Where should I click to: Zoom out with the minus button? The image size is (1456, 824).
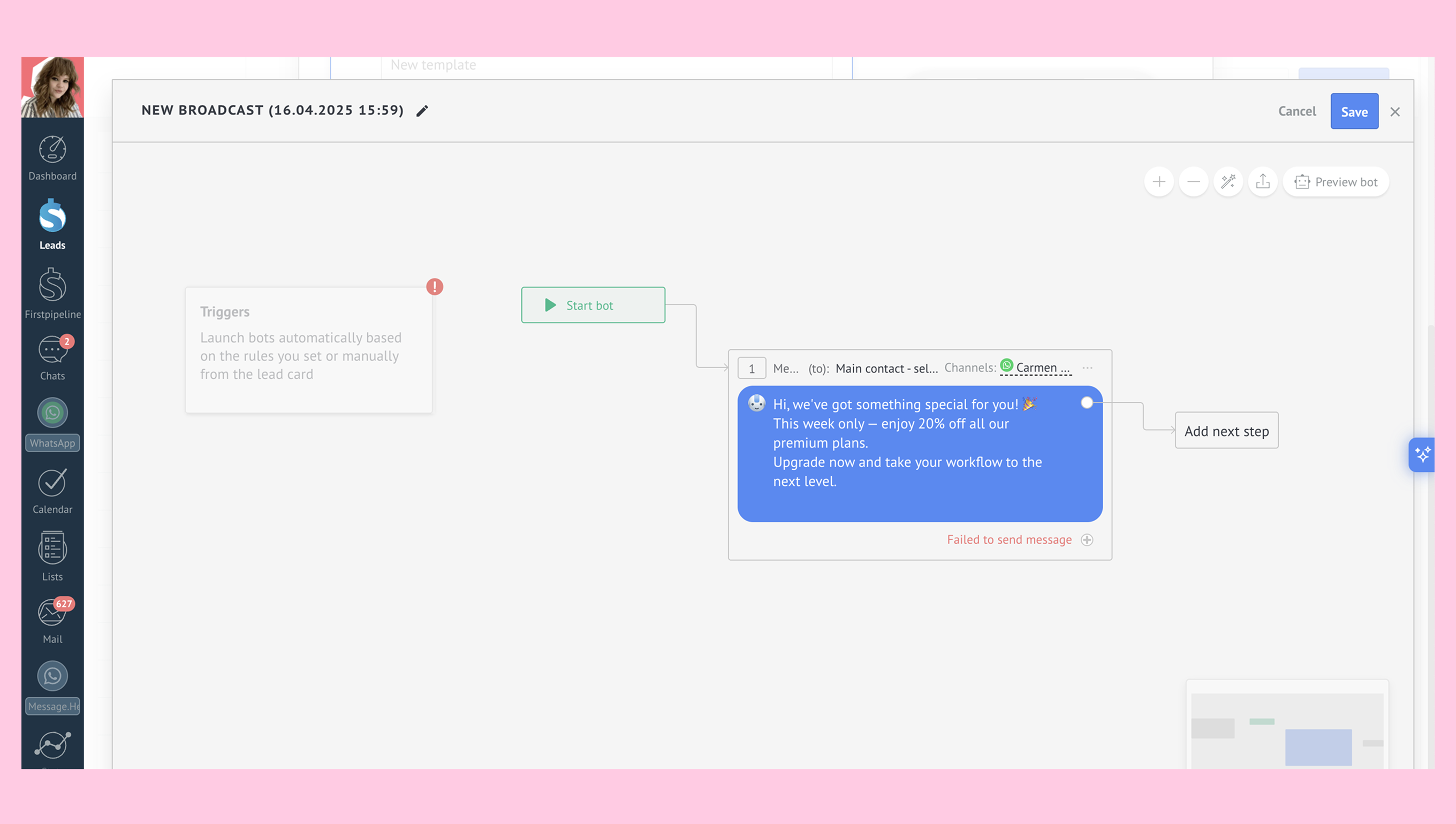1193,182
